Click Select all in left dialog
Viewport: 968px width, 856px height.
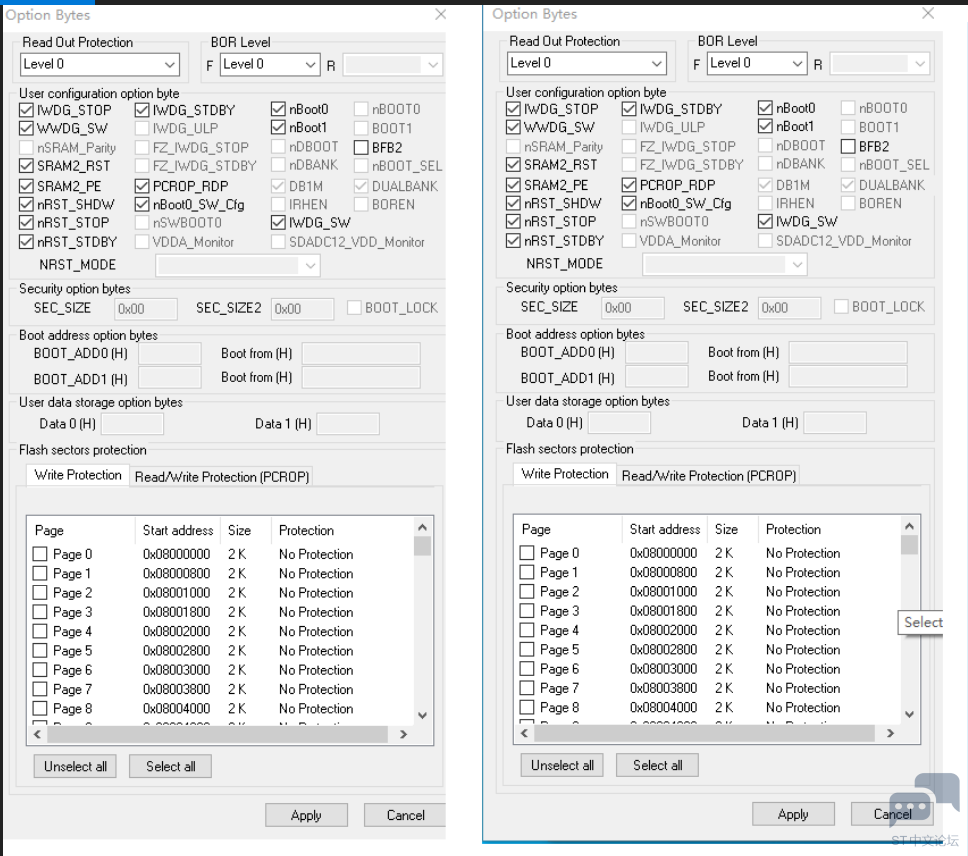170,767
